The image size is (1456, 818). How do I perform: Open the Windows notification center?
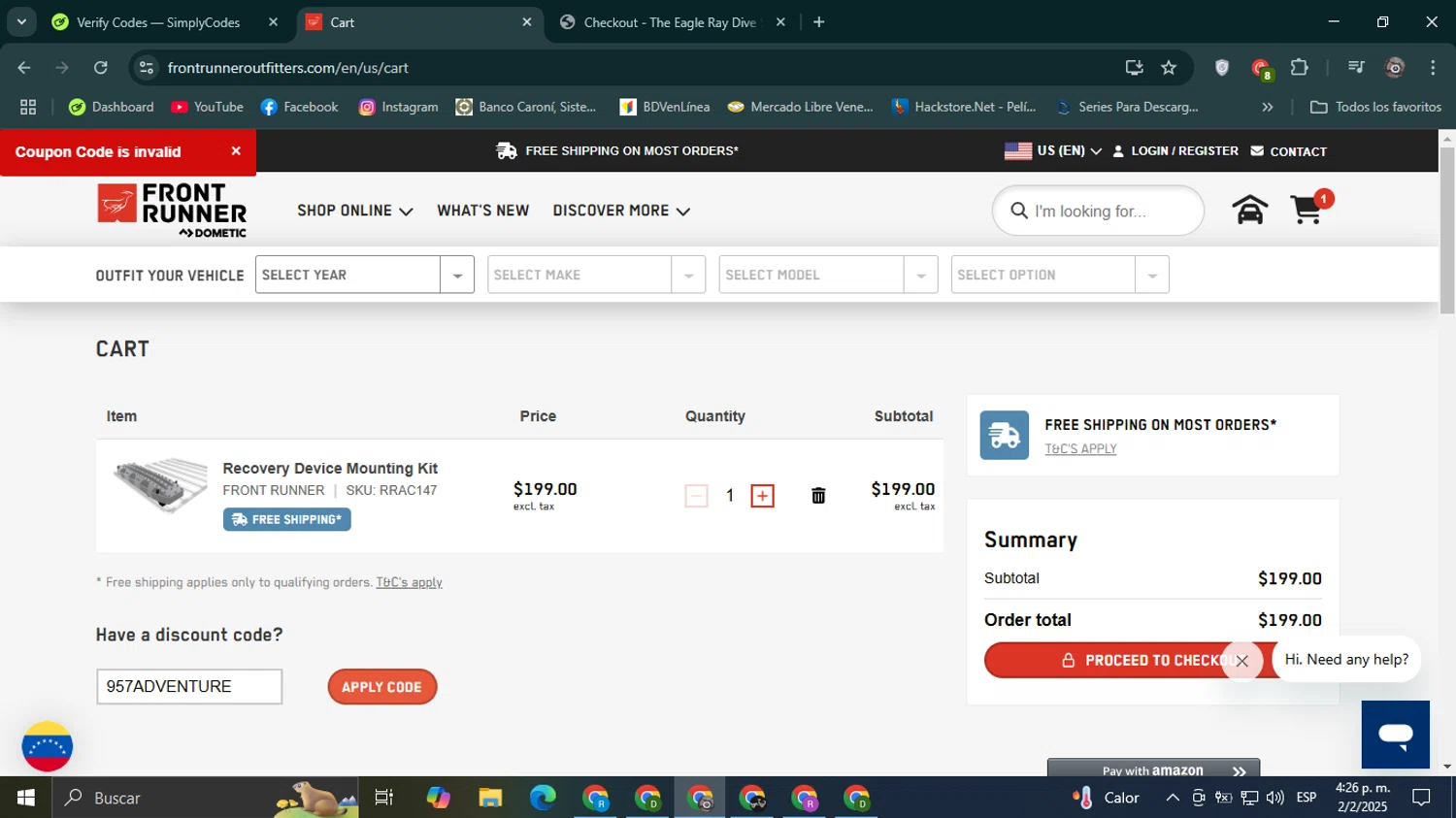pyautogui.click(x=1422, y=798)
